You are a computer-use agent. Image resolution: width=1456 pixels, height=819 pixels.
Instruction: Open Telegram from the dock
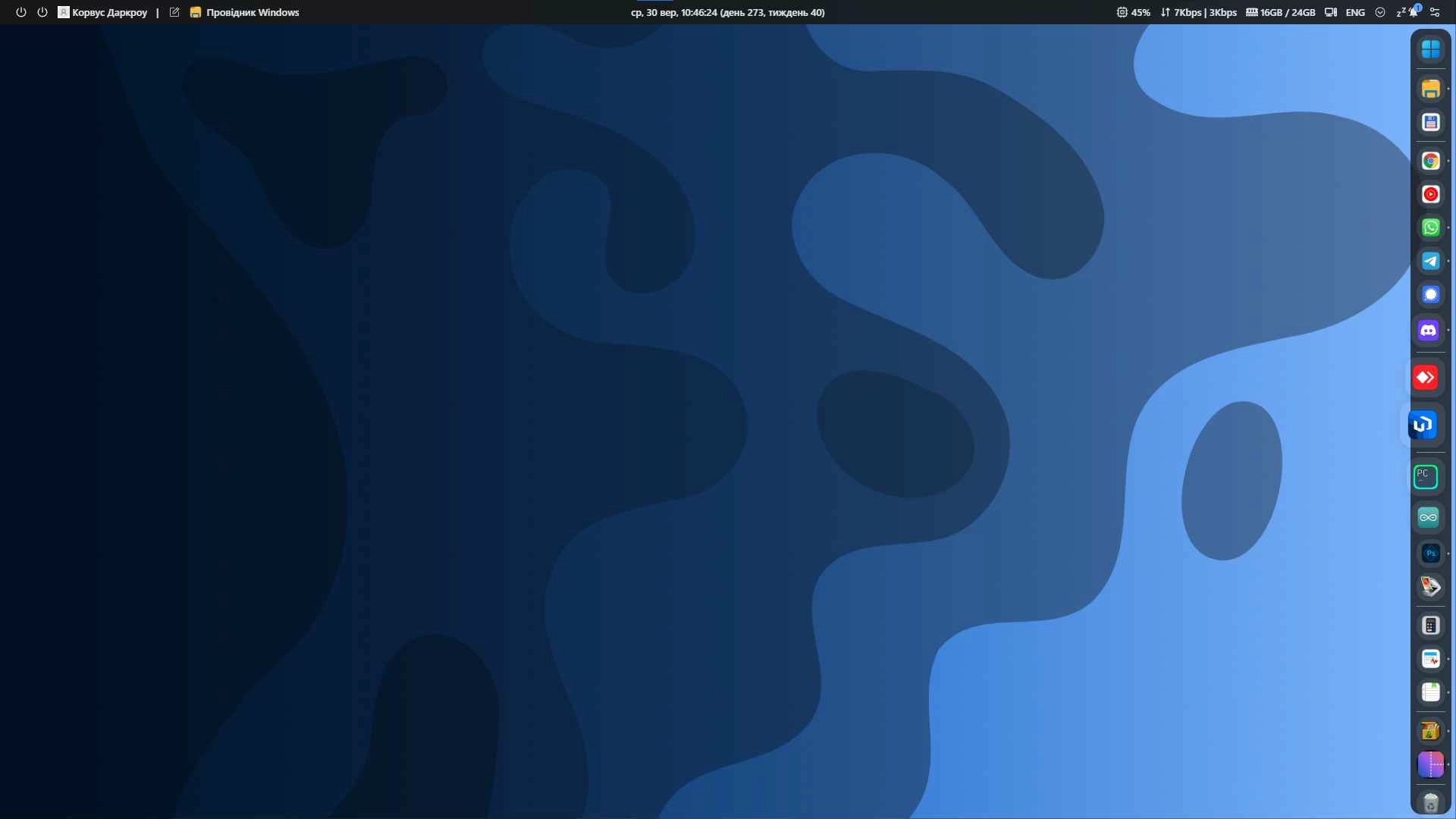[1430, 261]
